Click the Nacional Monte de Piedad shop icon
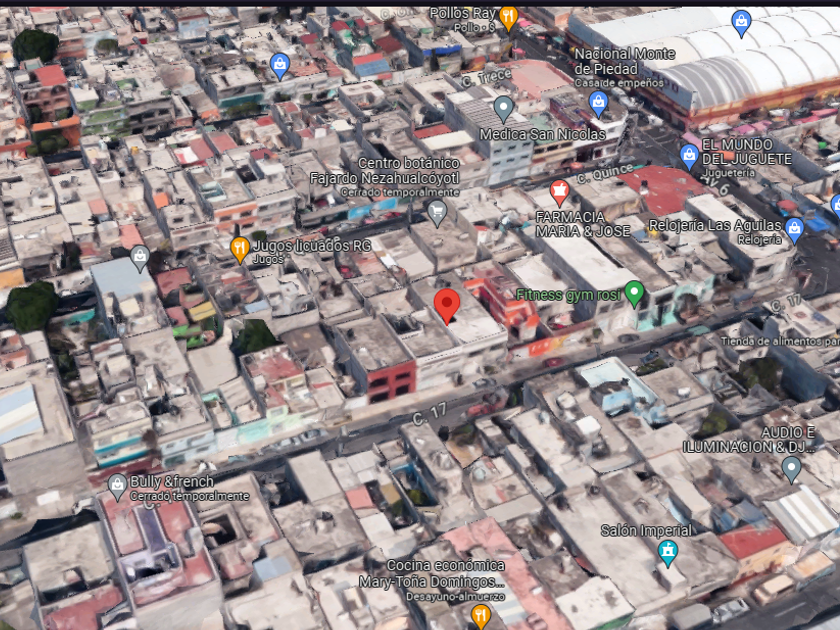 click(x=598, y=103)
